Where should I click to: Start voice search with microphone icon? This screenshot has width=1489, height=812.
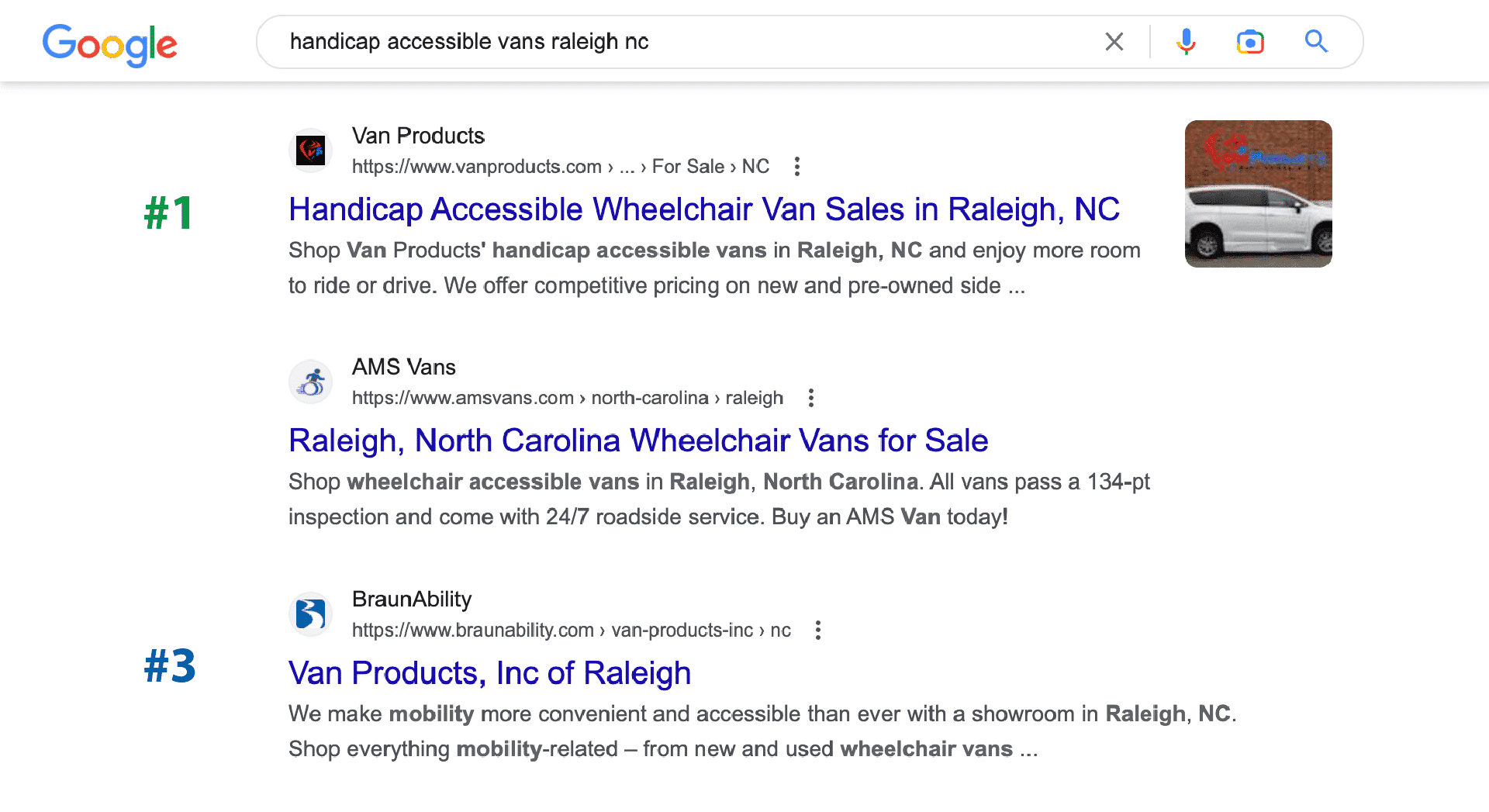pyautogui.click(x=1186, y=42)
